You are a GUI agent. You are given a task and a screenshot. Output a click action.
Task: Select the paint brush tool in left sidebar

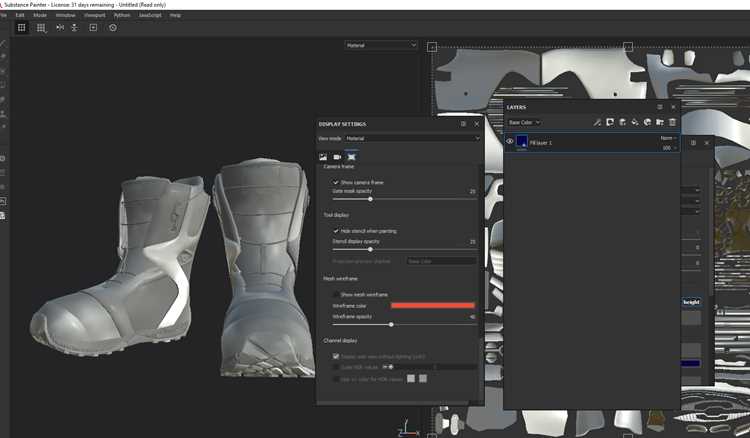[3, 43]
